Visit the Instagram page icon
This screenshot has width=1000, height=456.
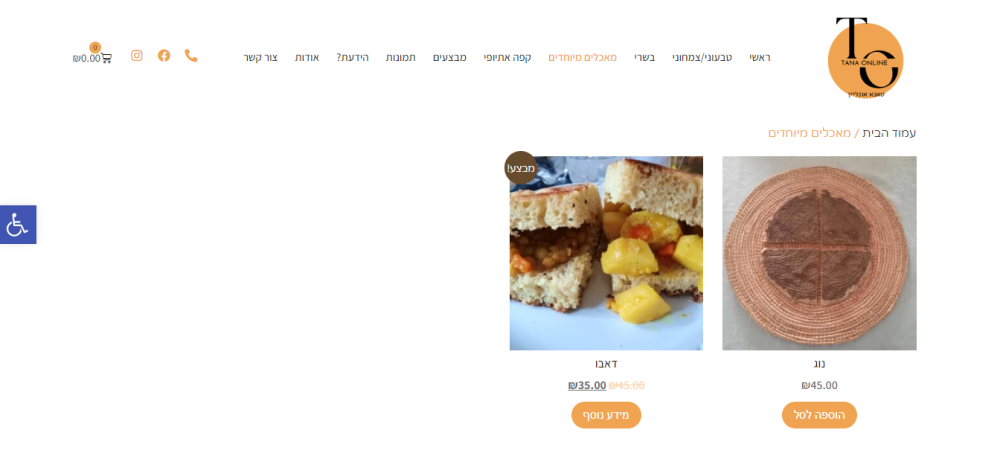click(x=136, y=55)
